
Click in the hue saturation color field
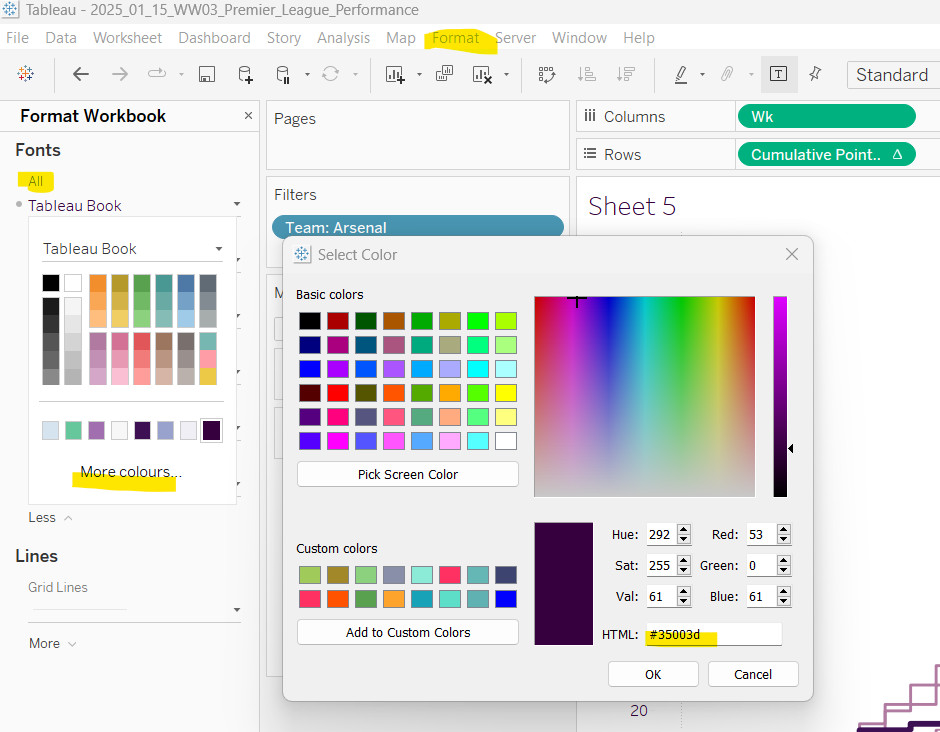point(644,396)
